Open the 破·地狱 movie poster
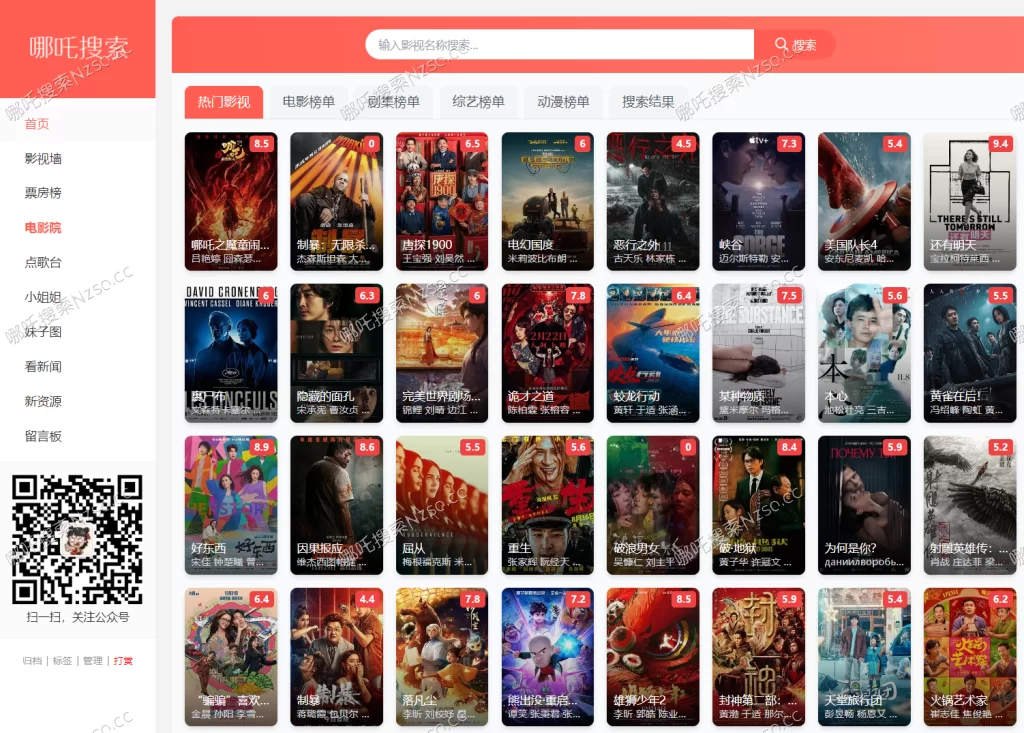Image resolution: width=1024 pixels, height=733 pixels. [759, 505]
